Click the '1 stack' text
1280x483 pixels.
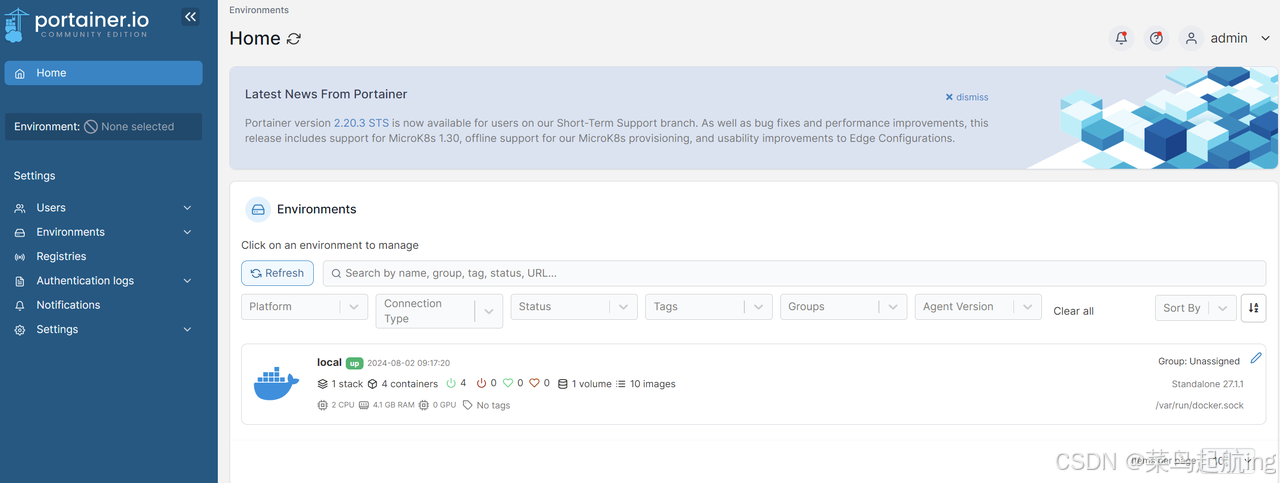(347, 384)
